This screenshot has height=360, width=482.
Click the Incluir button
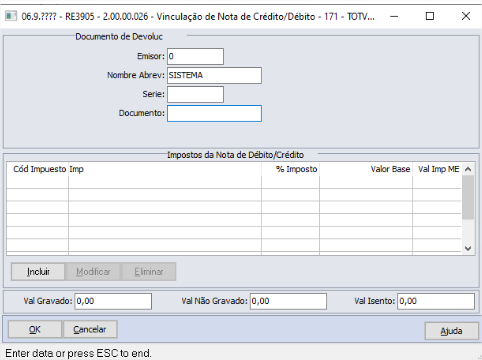tap(38, 272)
